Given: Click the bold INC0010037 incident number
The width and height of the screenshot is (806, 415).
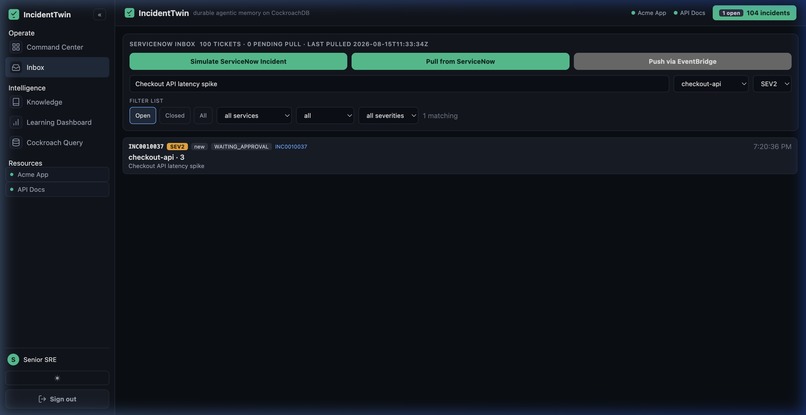Looking at the screenshot, I should [146, 147].
